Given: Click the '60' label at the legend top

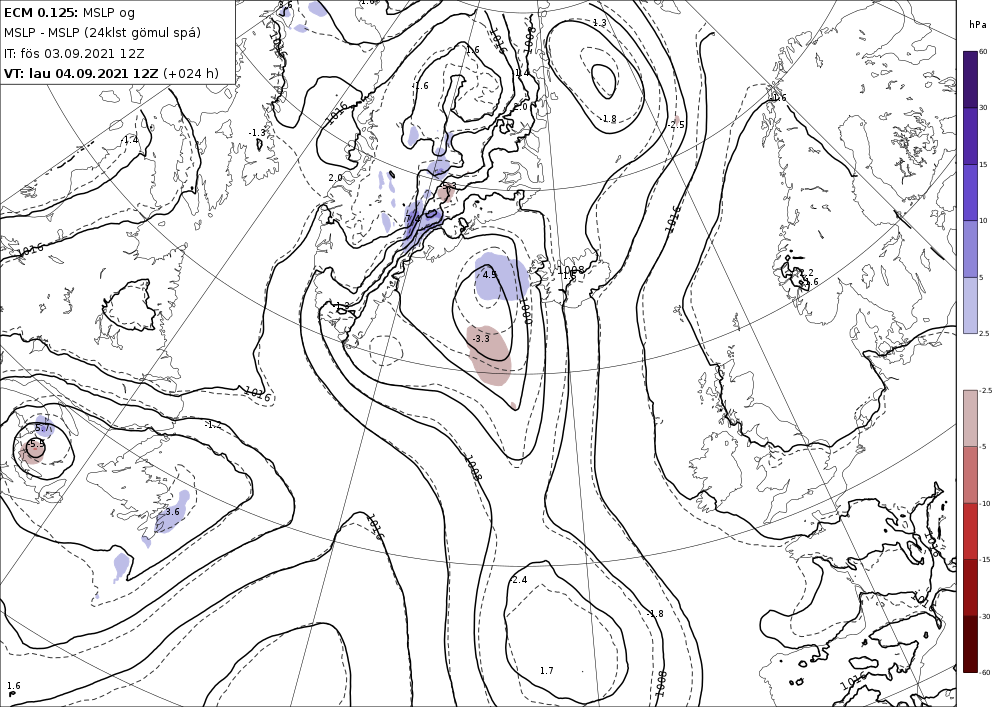Looking at the screenshot, I should [x=983, y=52].
